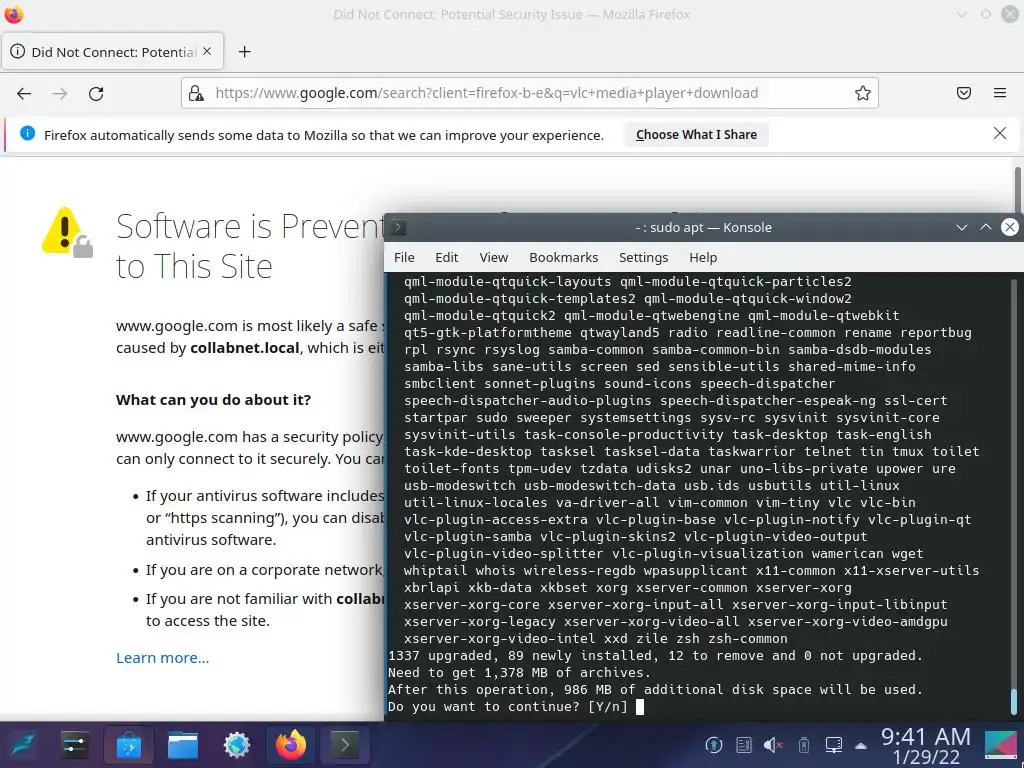Open Konsole Settings menu
1024x768 pixels.
point(643,257)
